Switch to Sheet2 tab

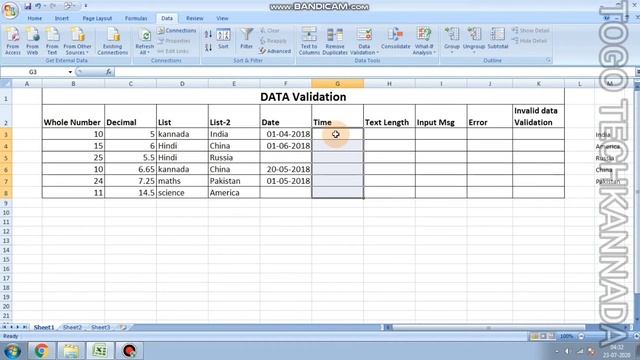click(72, 327)
